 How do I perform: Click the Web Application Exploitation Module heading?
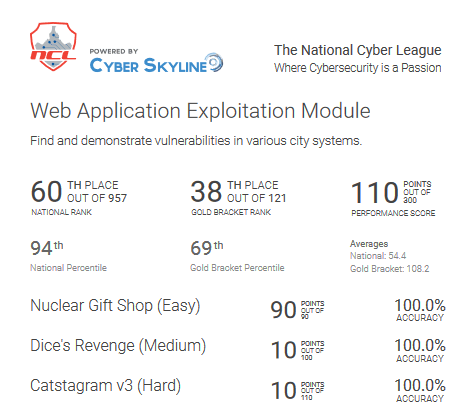200,111
